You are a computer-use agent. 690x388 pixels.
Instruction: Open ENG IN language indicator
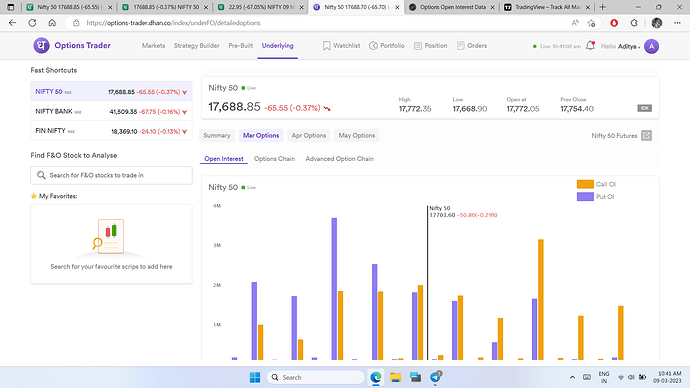604,377
